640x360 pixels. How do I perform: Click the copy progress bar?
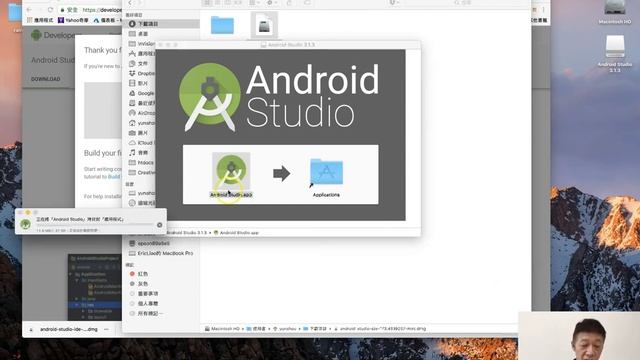(x=94, y=224)
